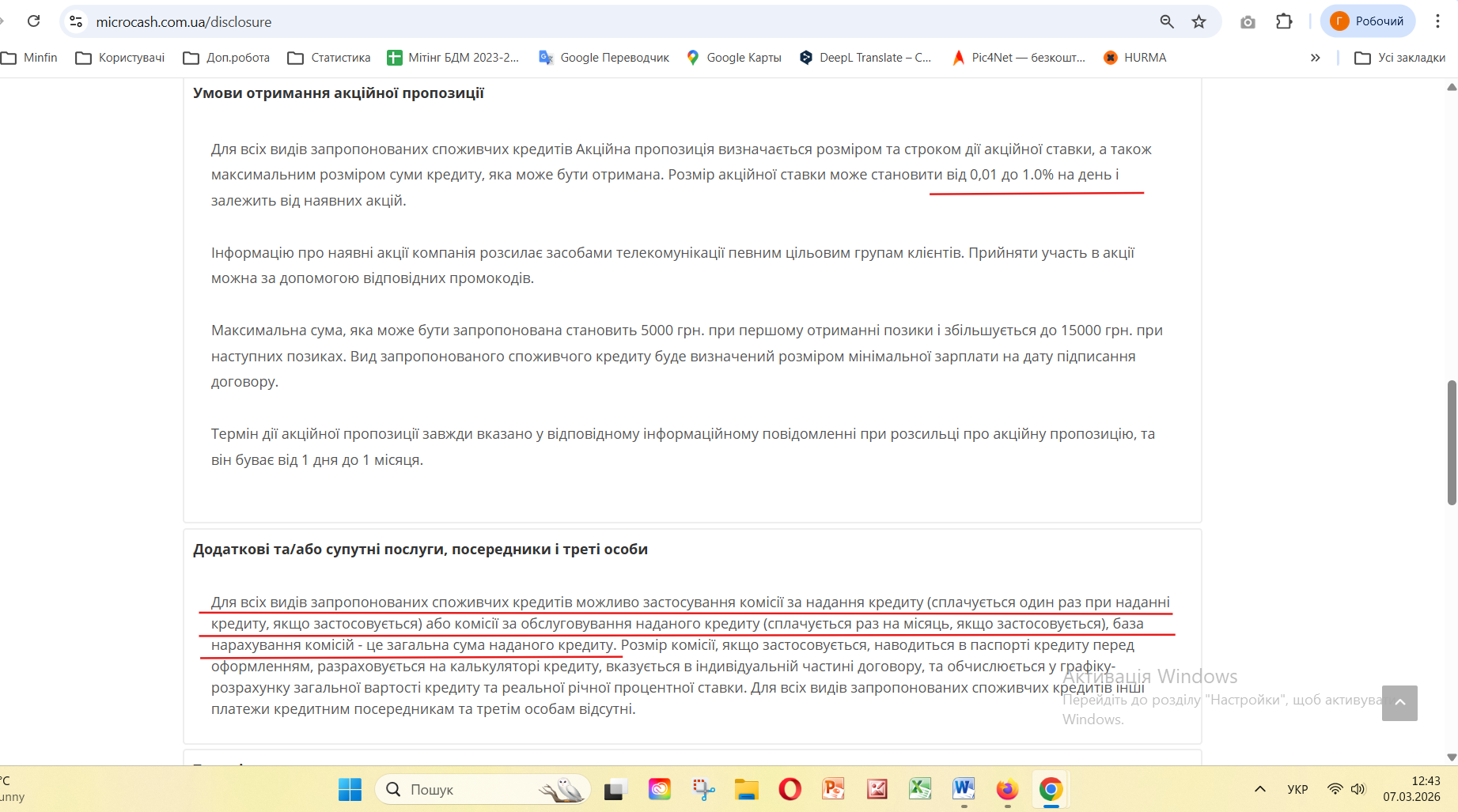1458x812 pixels.
Task: Click heading 'Умови отримання акційної пропозиції'
Action: [x=339, y=93]
